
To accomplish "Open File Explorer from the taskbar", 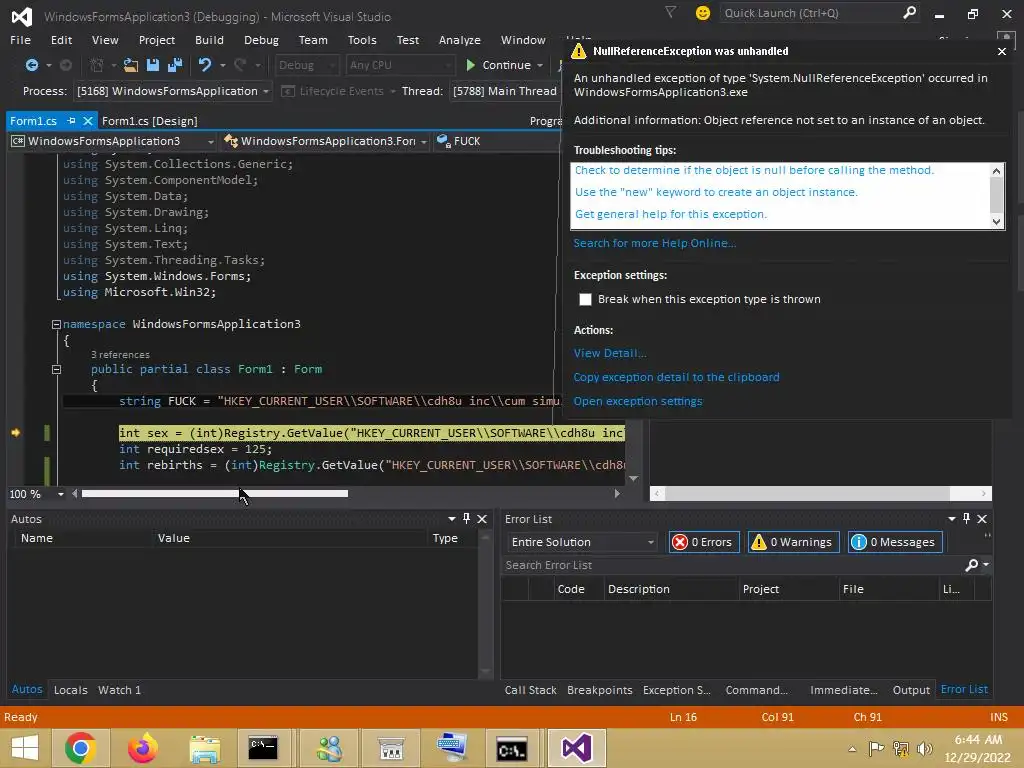I will 204,748.
